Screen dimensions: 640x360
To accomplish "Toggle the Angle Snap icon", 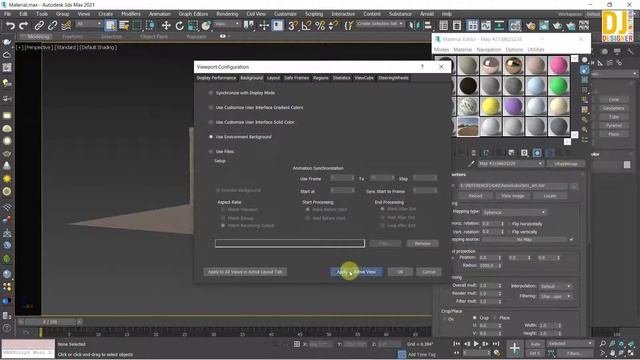I will (306, 26).
